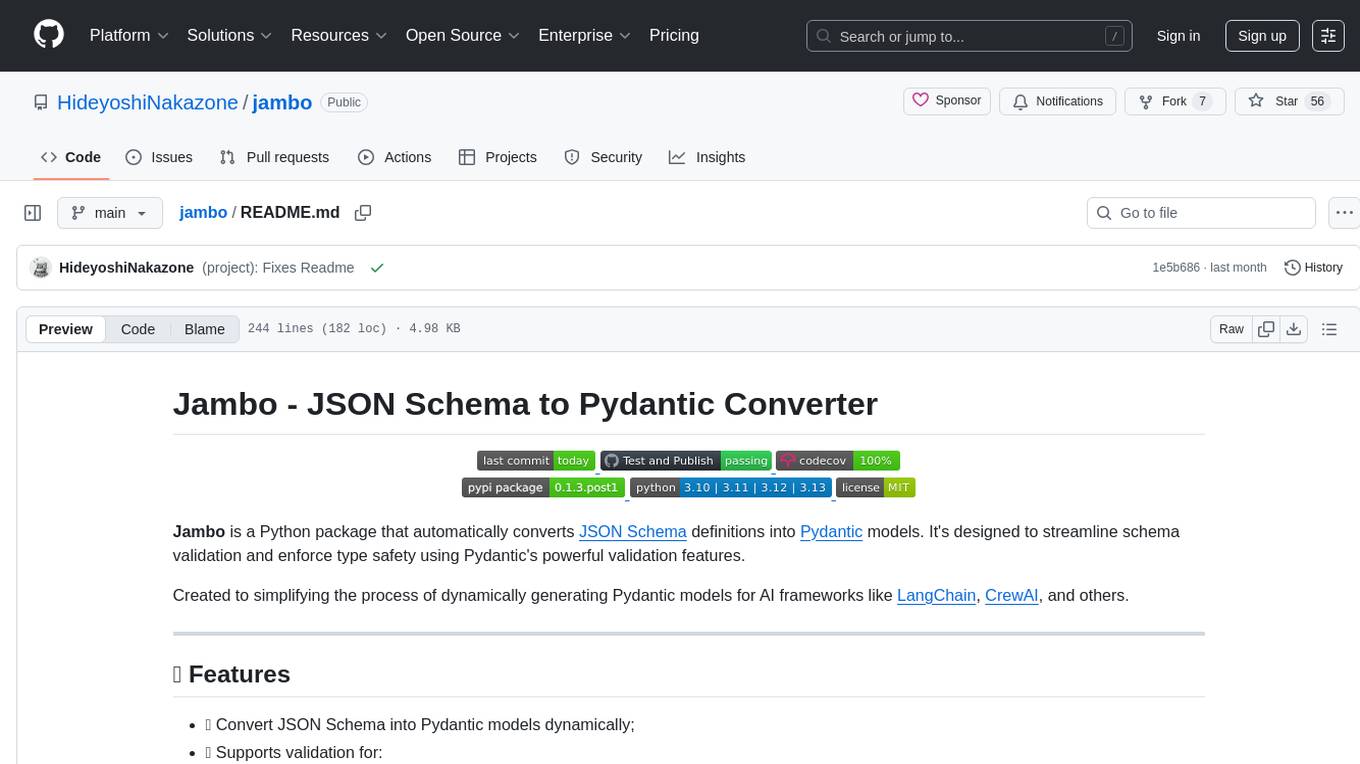
Task: Show commit status check mark details
Action: tap(377, 268)
